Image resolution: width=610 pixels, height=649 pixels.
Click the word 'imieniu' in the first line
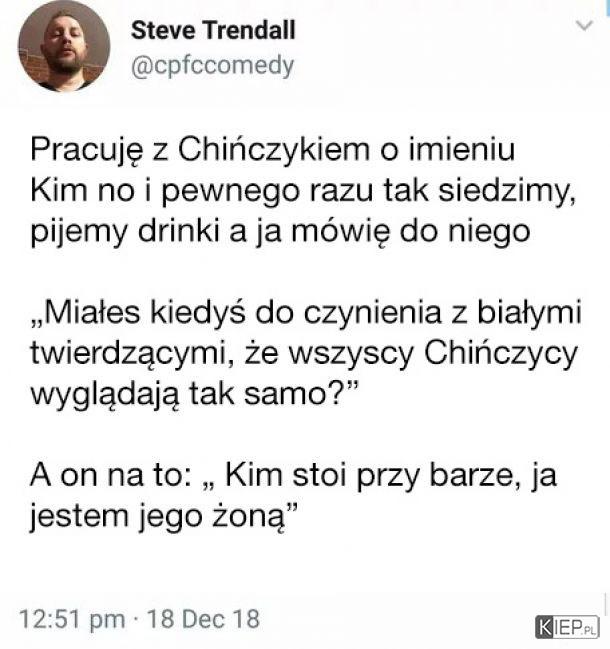tap(462, 149)
